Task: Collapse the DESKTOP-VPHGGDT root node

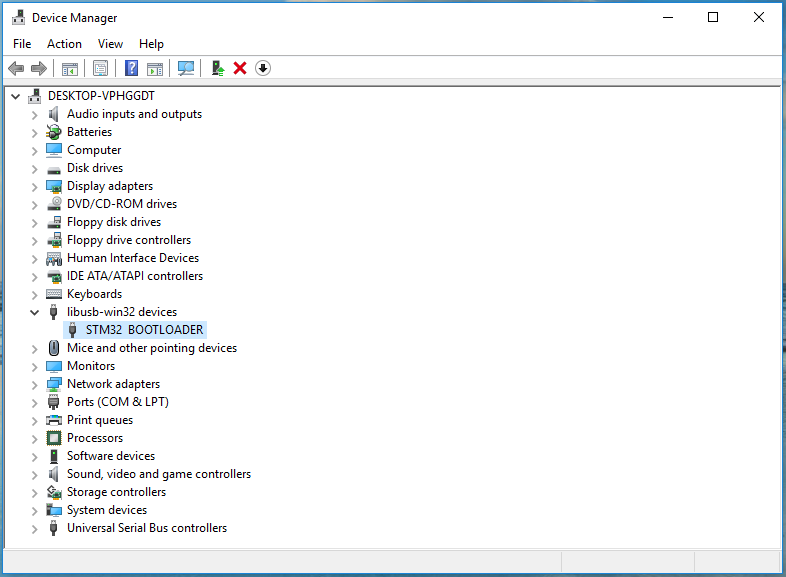Action: (16, 96)
